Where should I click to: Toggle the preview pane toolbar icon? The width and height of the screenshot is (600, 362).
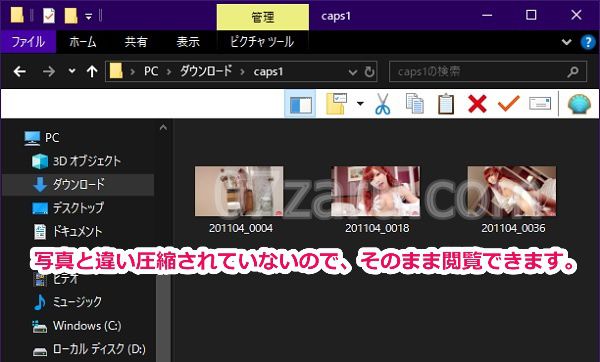click(301, 104)
